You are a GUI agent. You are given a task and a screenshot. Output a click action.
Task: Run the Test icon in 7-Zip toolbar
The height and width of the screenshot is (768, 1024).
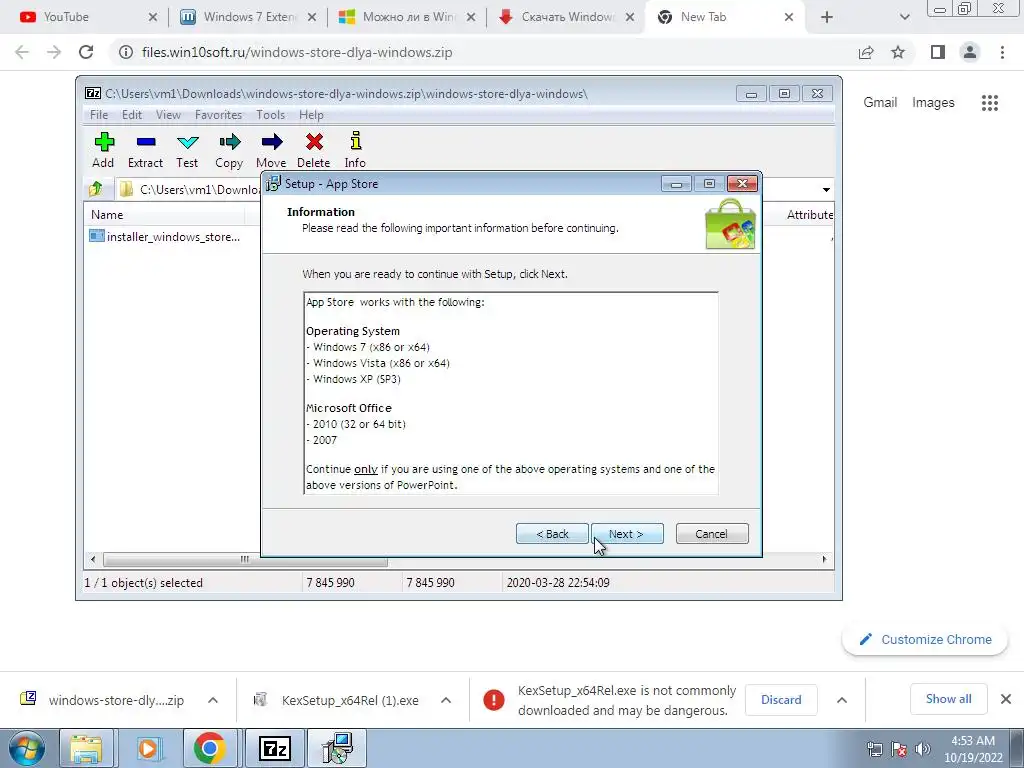(187, 142)
